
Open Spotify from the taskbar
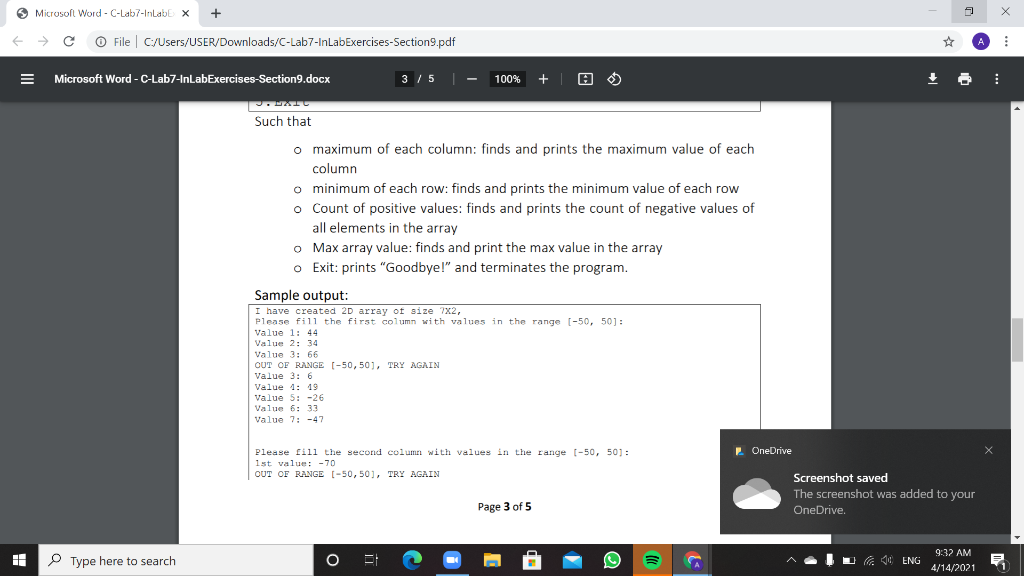pos(652,560)
